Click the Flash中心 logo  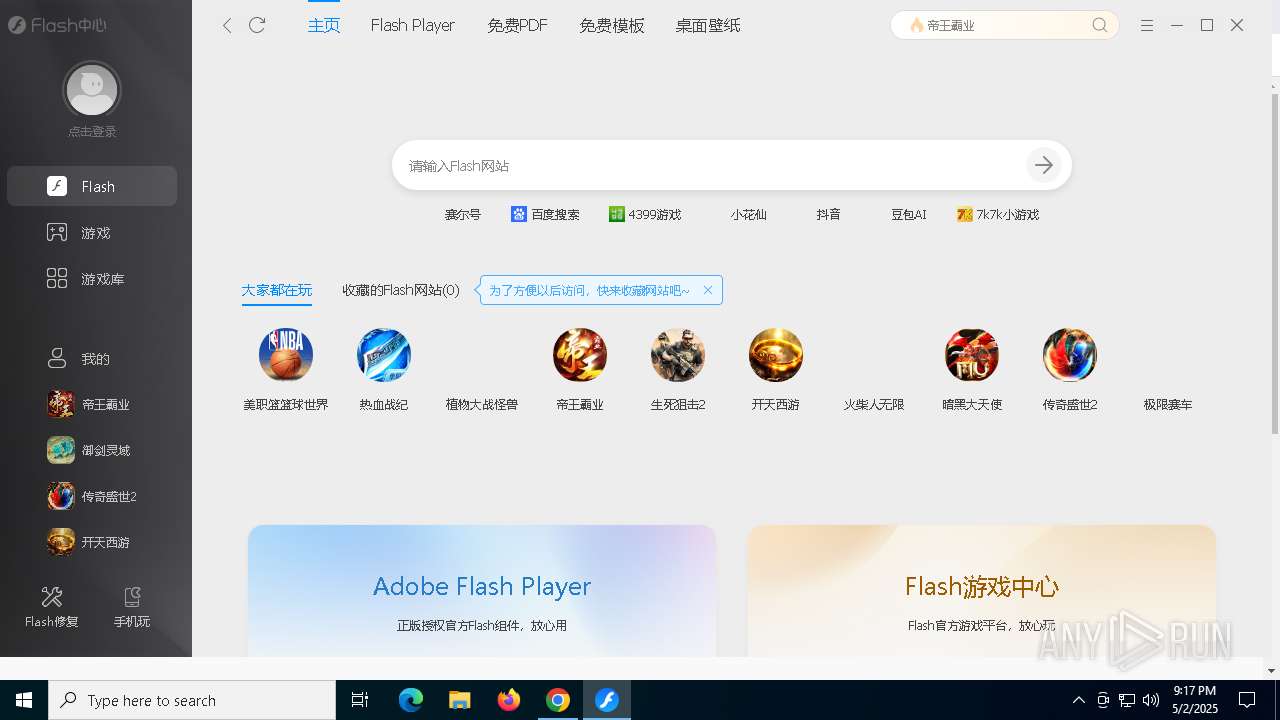(x=57, y=25)
